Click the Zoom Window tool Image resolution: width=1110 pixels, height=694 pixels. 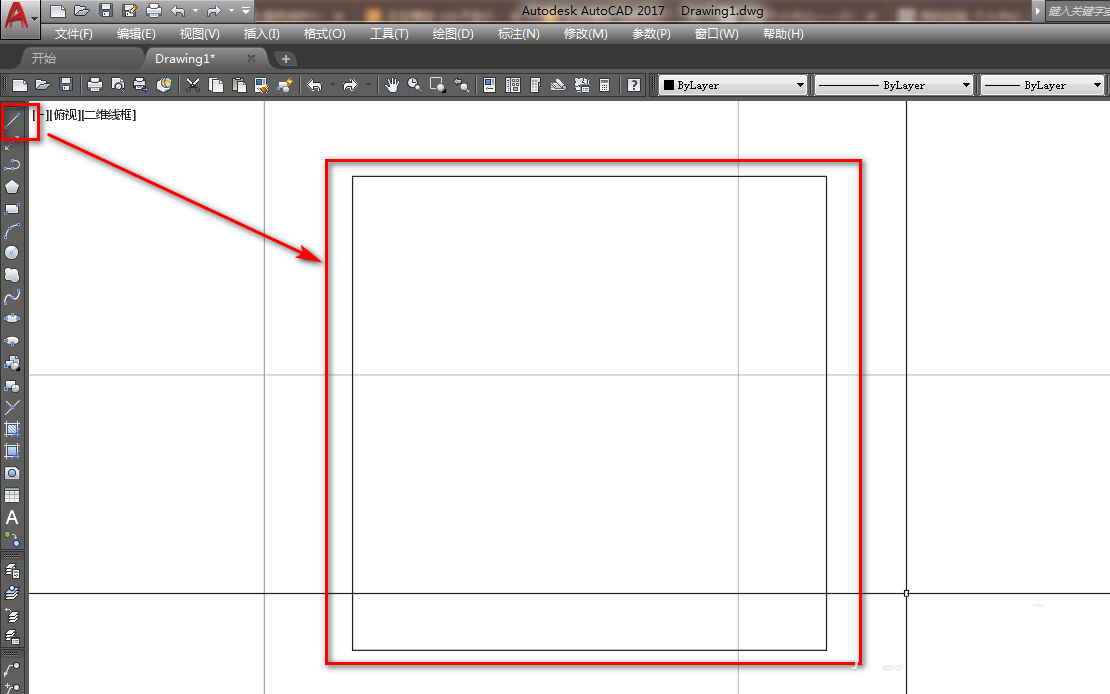tap(437, 85)
